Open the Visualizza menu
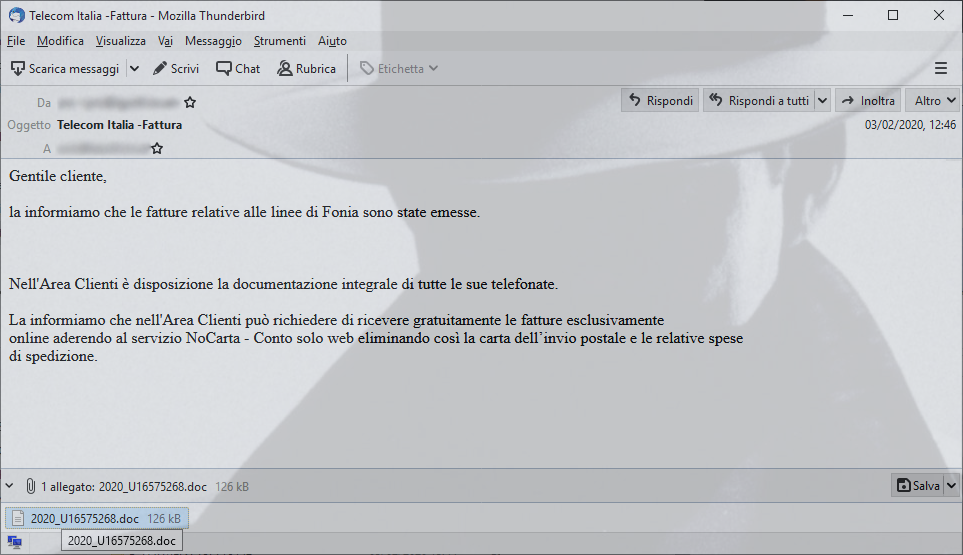 [120, 41]
